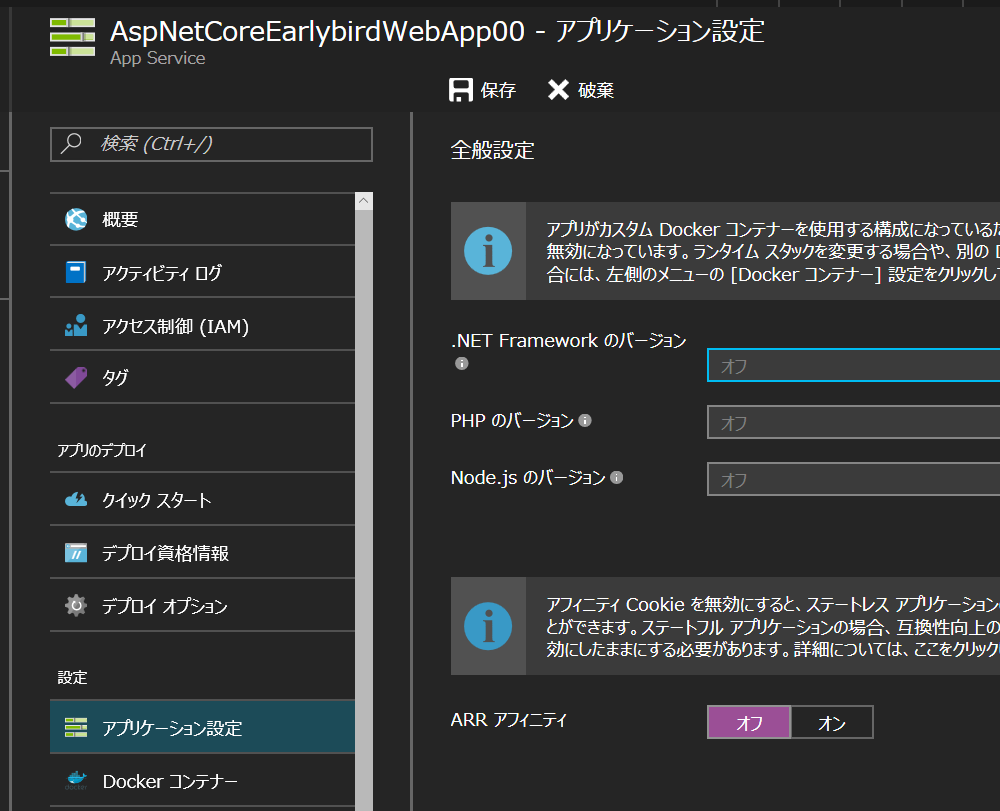The image size is (1000, 811).
Task: Click the App Service subtitle text
Action: coord(158,58)
